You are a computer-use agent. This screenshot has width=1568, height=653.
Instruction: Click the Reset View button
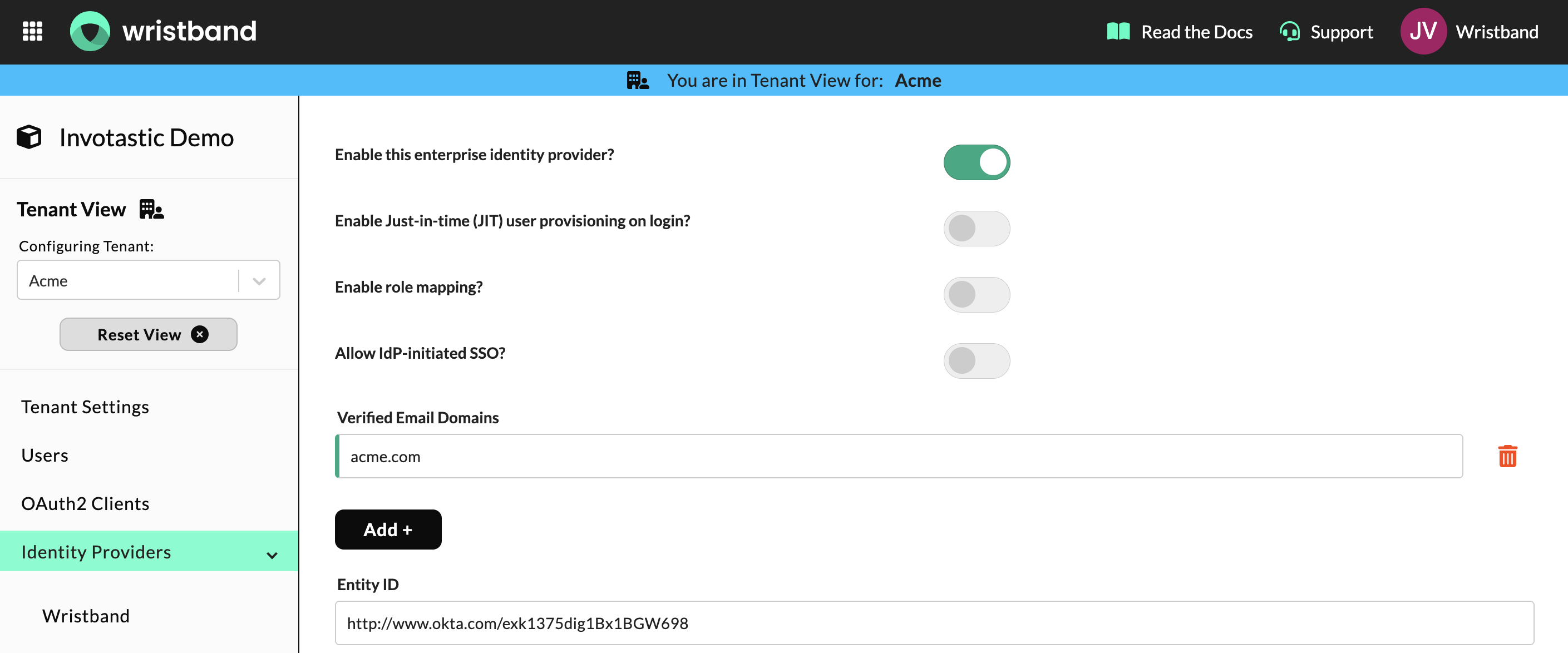(149, 334)
